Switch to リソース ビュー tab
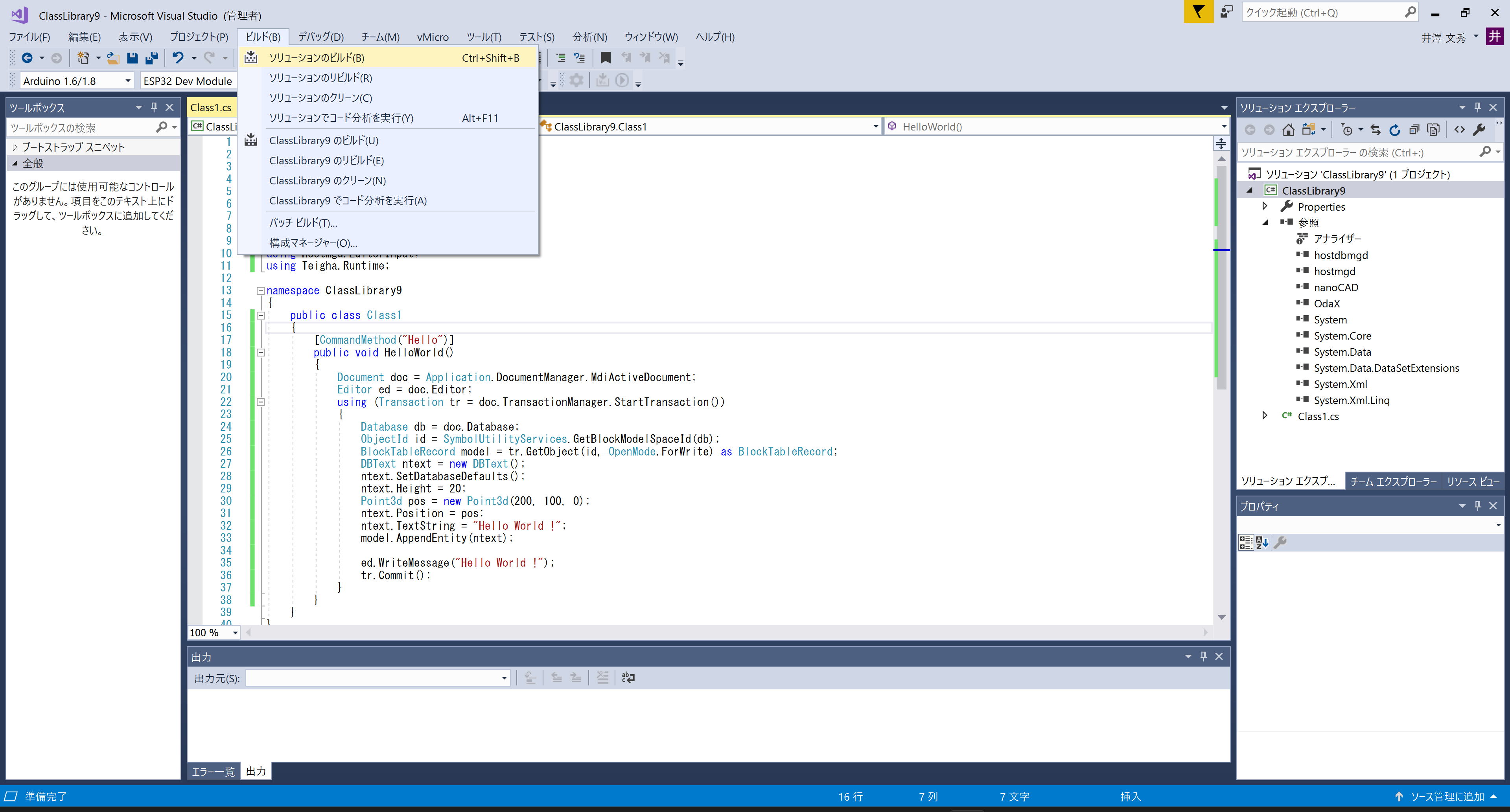The height and width of the screenshot is (812, 1510). pyautogui.click(x=1473, y=481)
